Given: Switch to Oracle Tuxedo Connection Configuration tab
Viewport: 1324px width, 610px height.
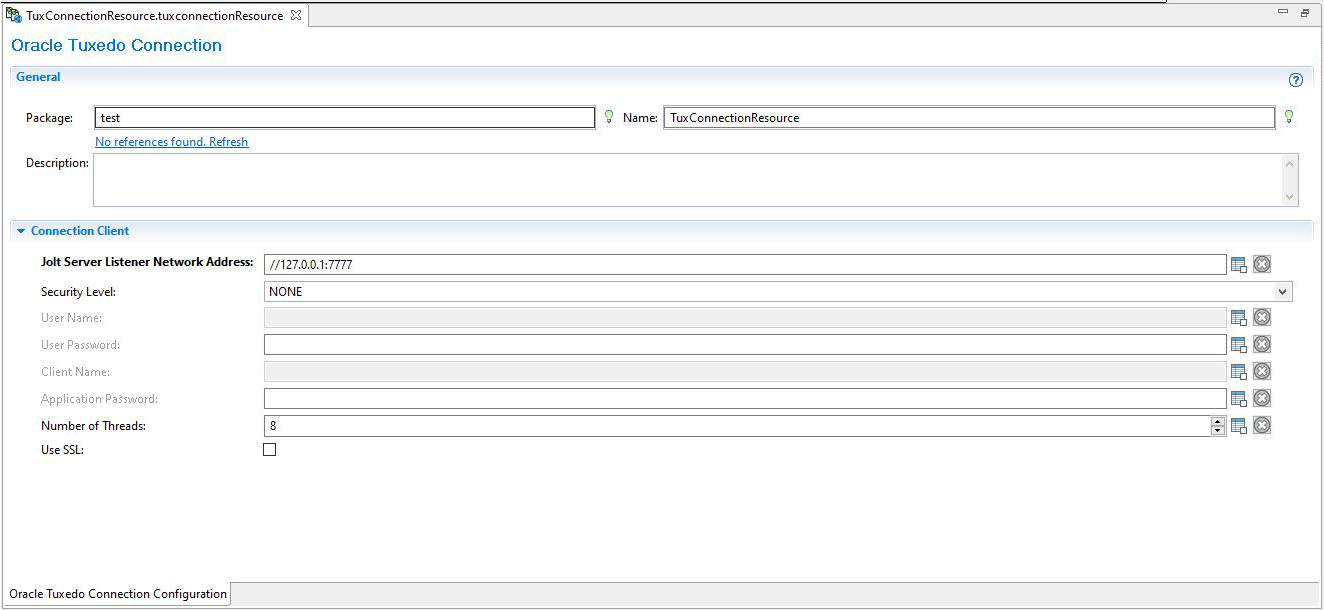Looking at the screenshot, I should pos(118,594).
